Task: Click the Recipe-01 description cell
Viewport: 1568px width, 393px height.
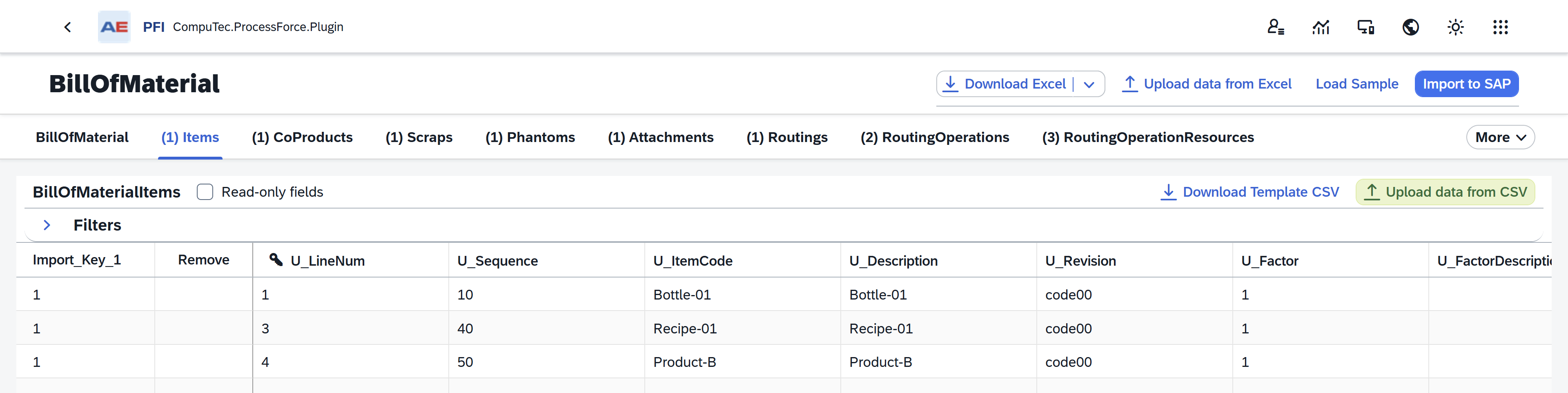Action: pyautogui.click(x=938, y=329)
